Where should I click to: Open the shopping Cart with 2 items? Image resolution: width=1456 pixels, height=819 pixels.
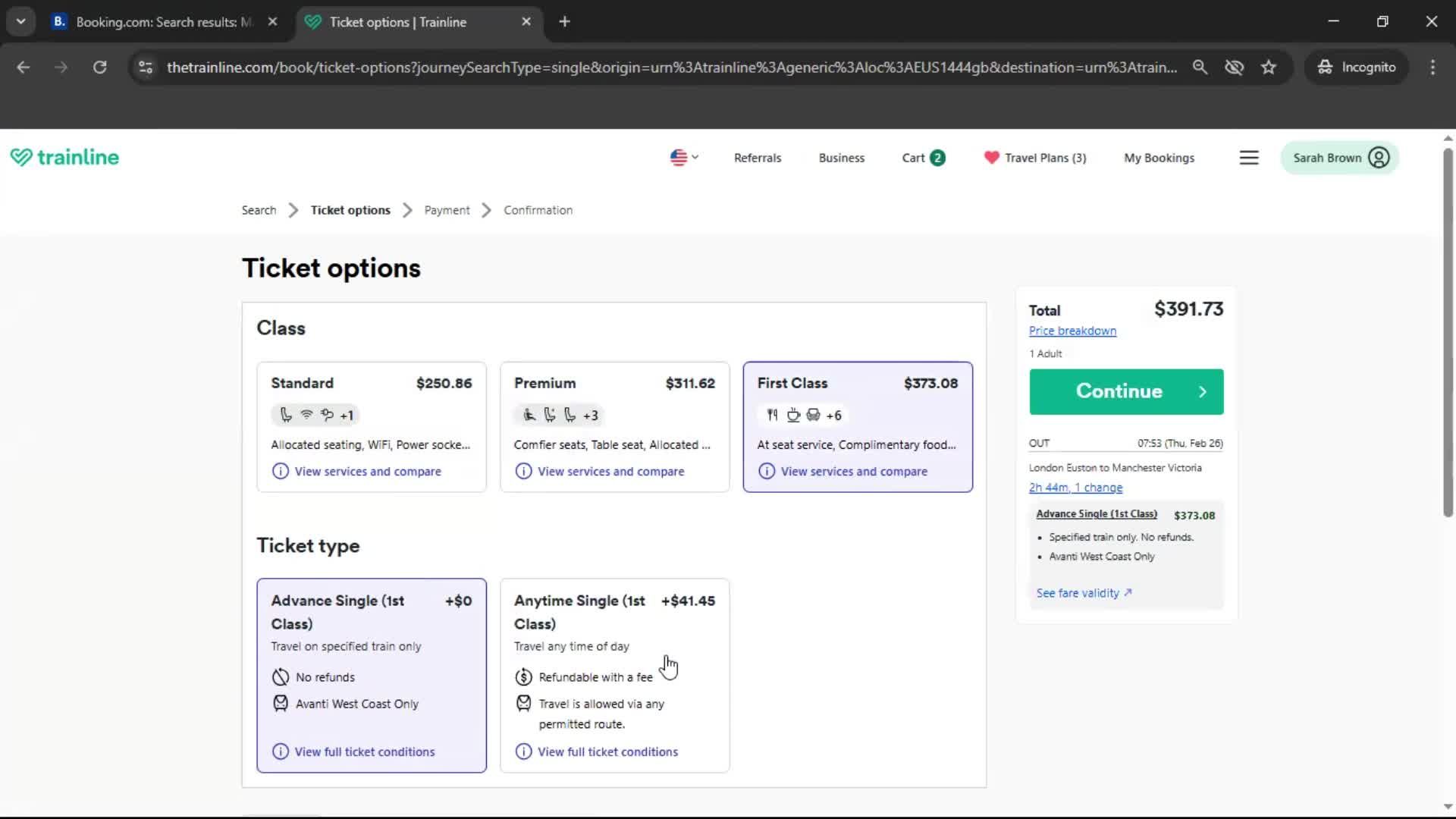click(x=922, y=158)
